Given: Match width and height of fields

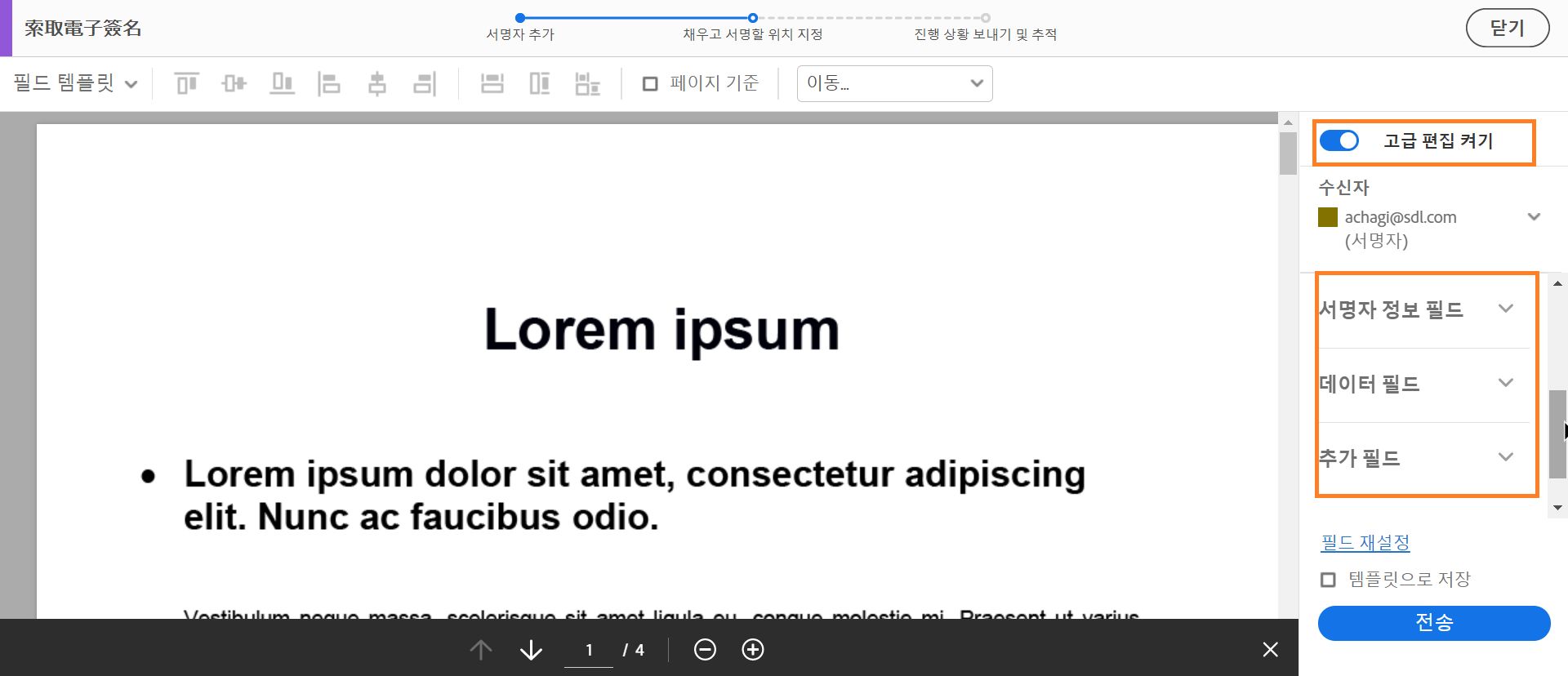Looking at the screenshot, I should point(588,83).
